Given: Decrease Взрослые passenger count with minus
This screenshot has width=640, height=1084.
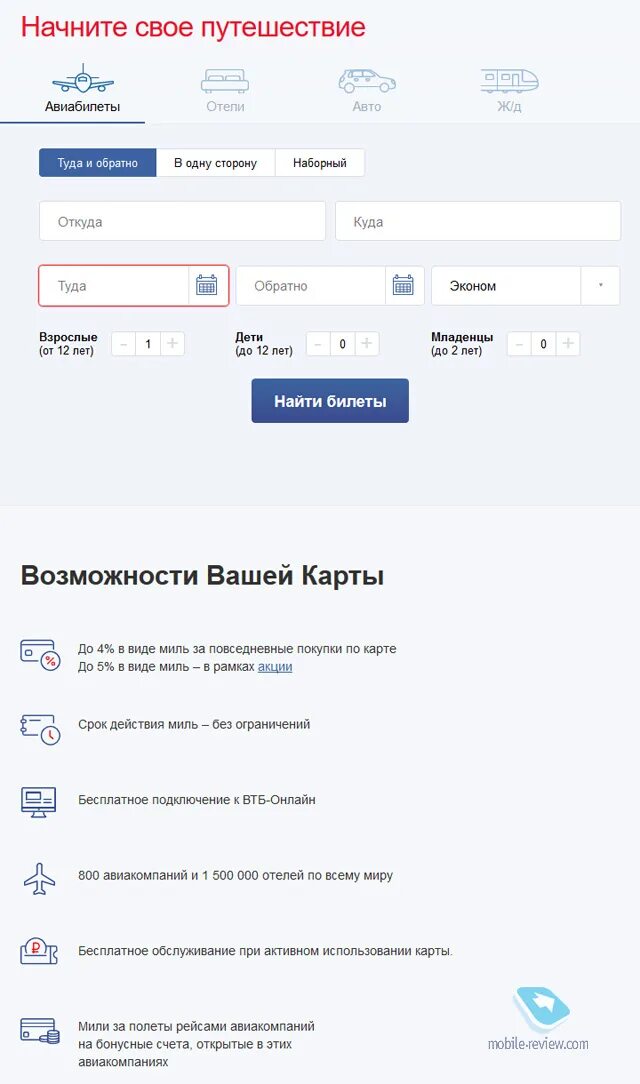Looking at the screenshot, I should pyautogui.click(x=124, y=344).
